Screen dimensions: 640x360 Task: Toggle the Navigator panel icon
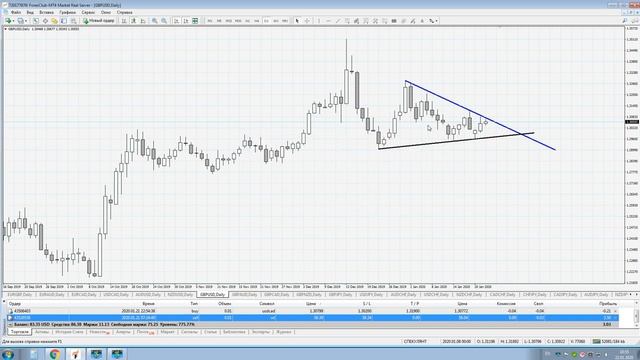[54, 21]
